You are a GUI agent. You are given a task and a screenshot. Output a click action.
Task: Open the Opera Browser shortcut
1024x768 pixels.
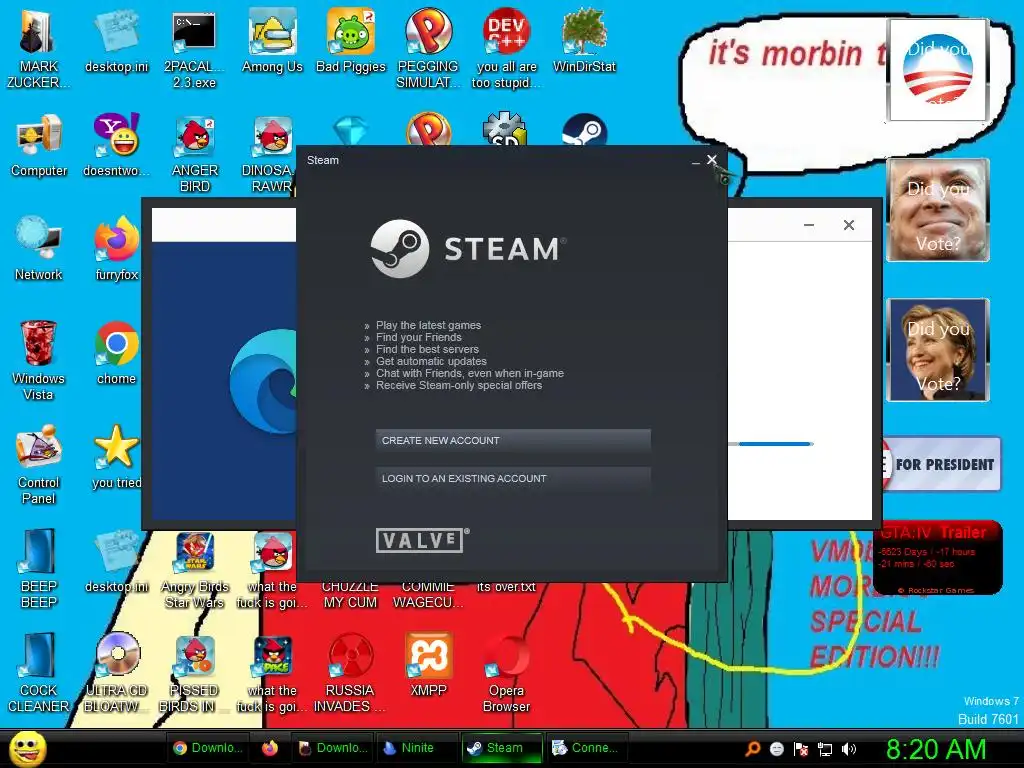coord(506,673)
